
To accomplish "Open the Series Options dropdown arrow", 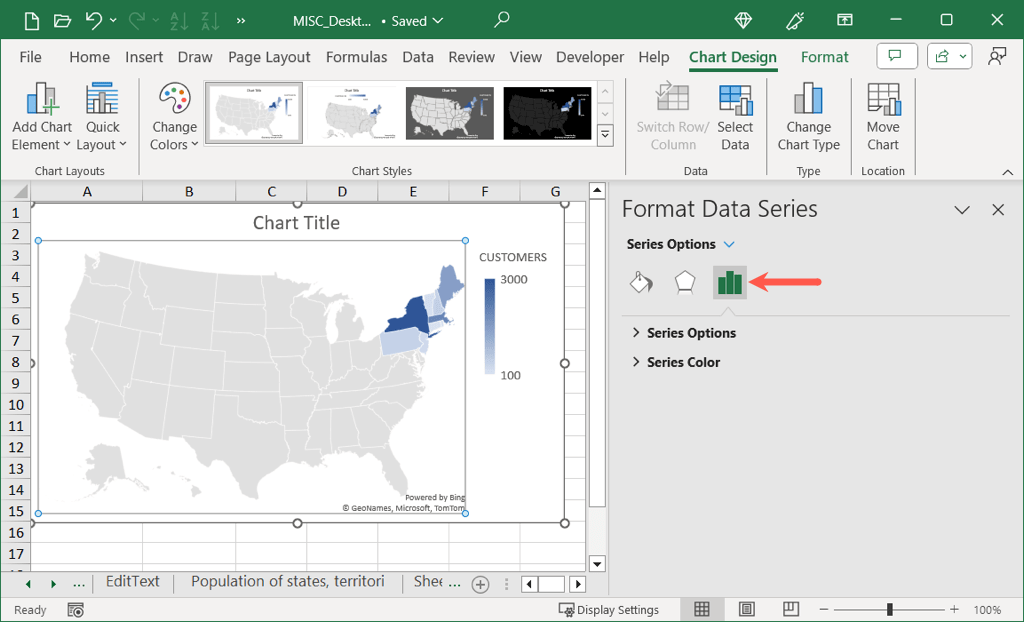I will [729, 244].
